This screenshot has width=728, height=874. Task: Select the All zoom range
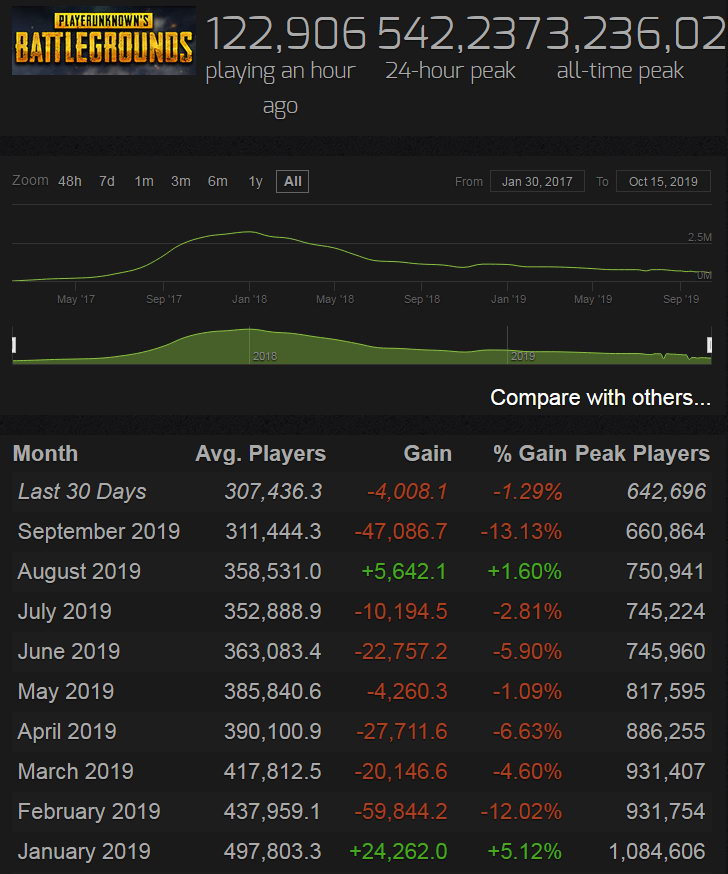tap(292, 181)
